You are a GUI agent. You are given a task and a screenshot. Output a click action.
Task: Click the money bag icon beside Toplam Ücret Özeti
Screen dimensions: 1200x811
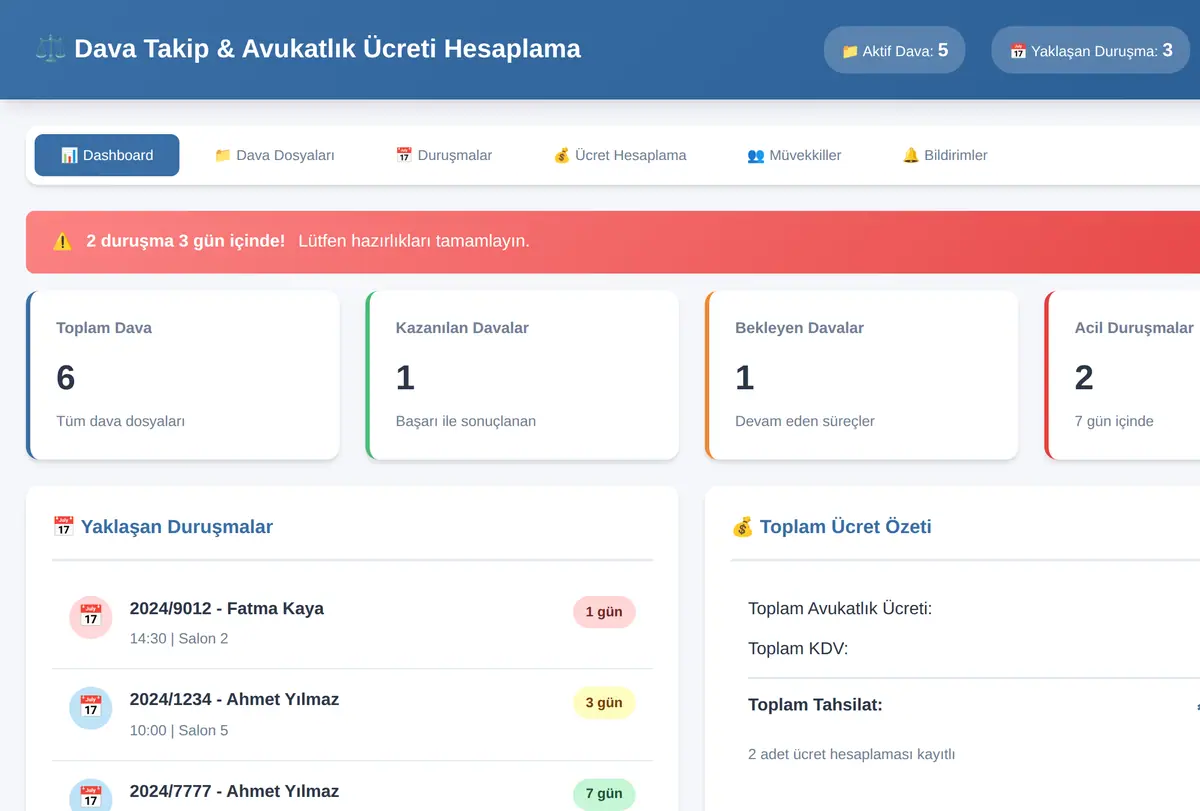point(742,526)
